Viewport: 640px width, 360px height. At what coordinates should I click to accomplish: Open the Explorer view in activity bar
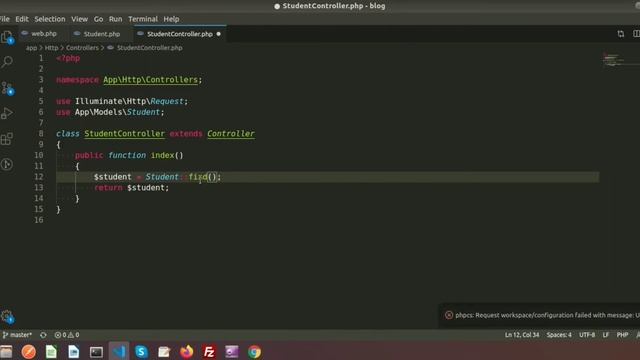[x=7, y=37]
